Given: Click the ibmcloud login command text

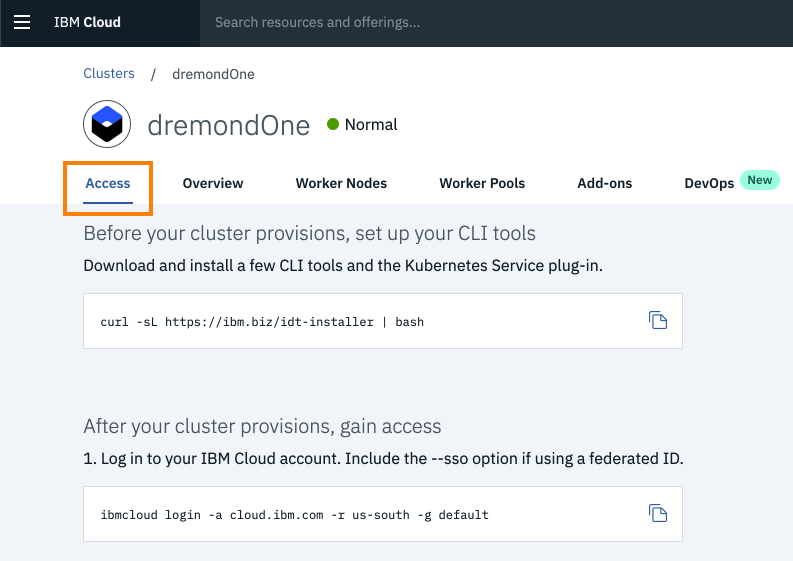Looking at the screenshot, I should point(295,515).
